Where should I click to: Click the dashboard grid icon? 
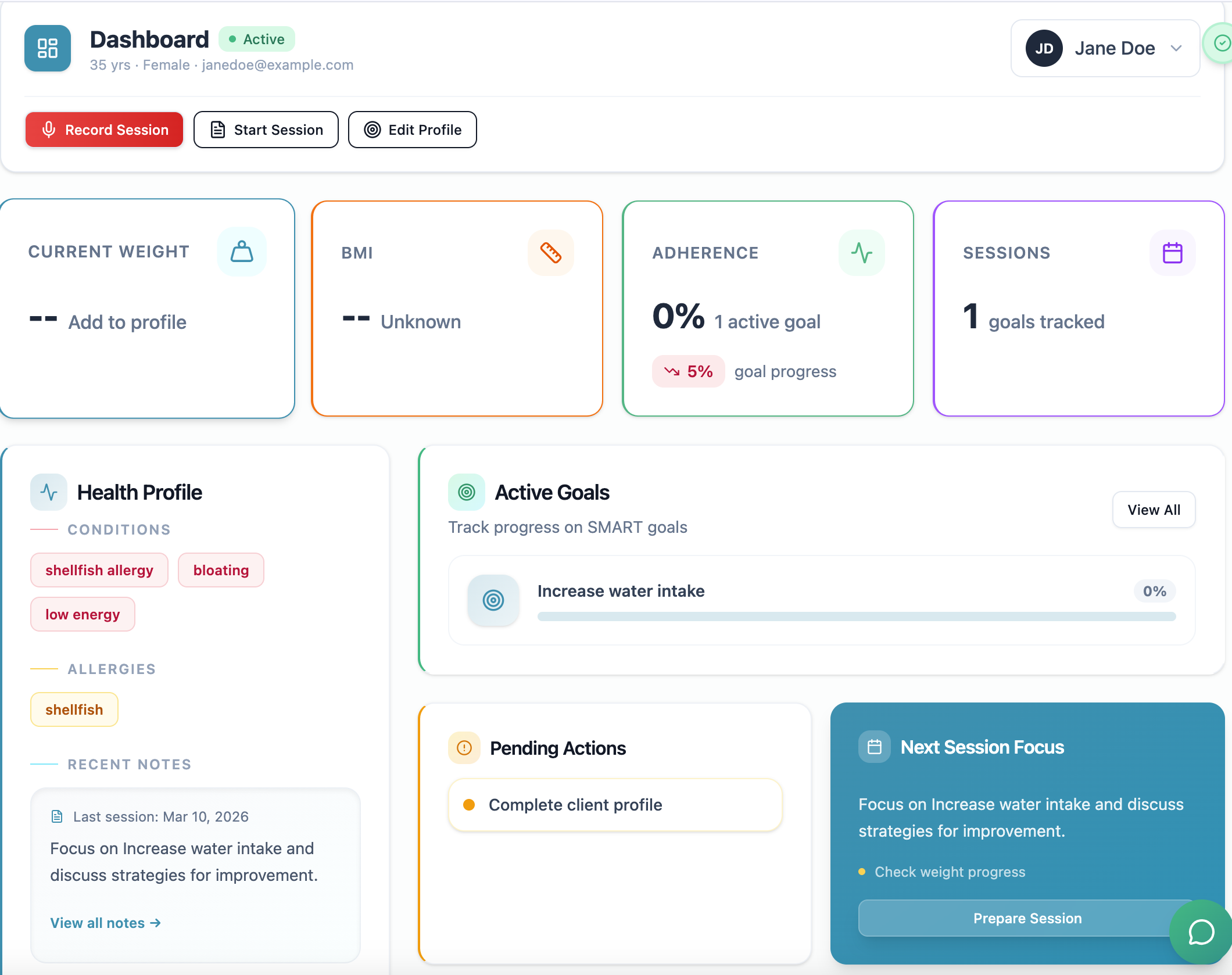pos(48,48)
